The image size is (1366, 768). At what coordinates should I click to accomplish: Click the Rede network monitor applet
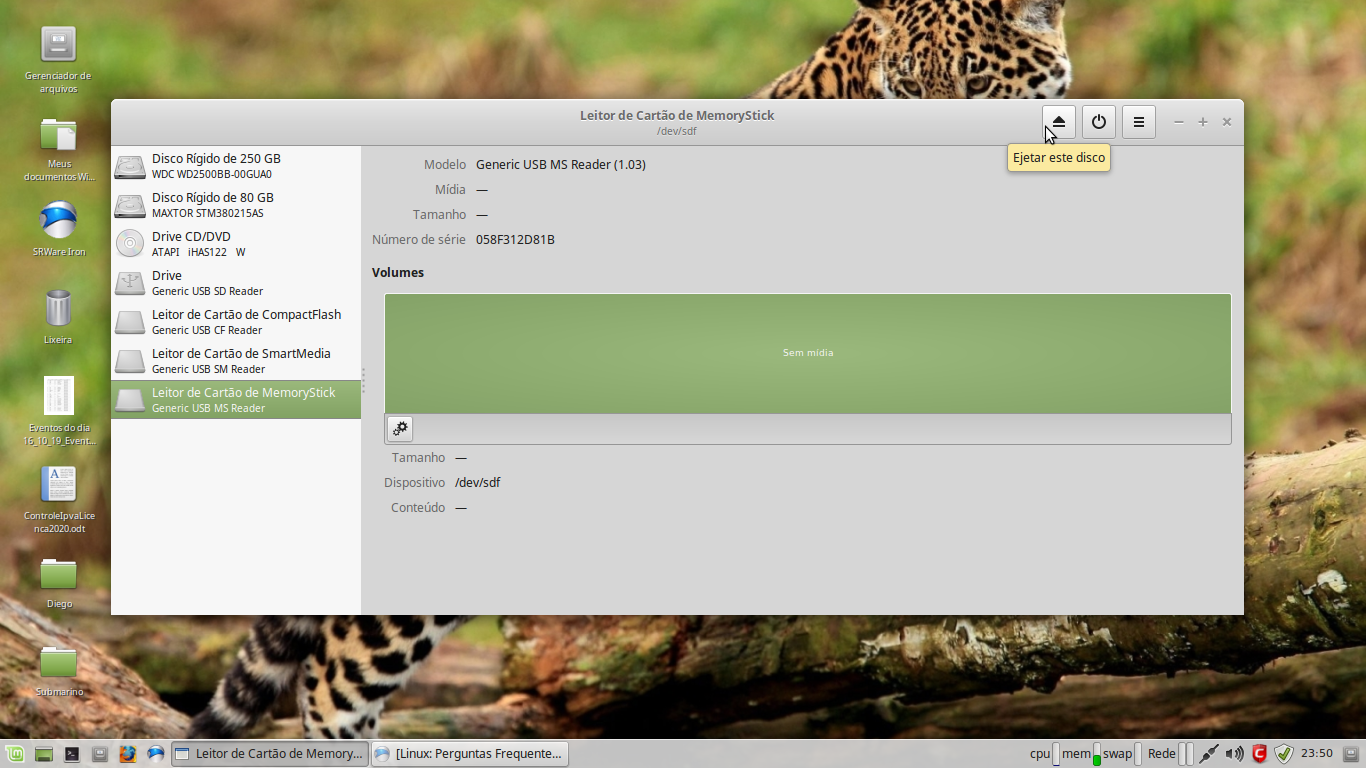[x=1170, y=754]
